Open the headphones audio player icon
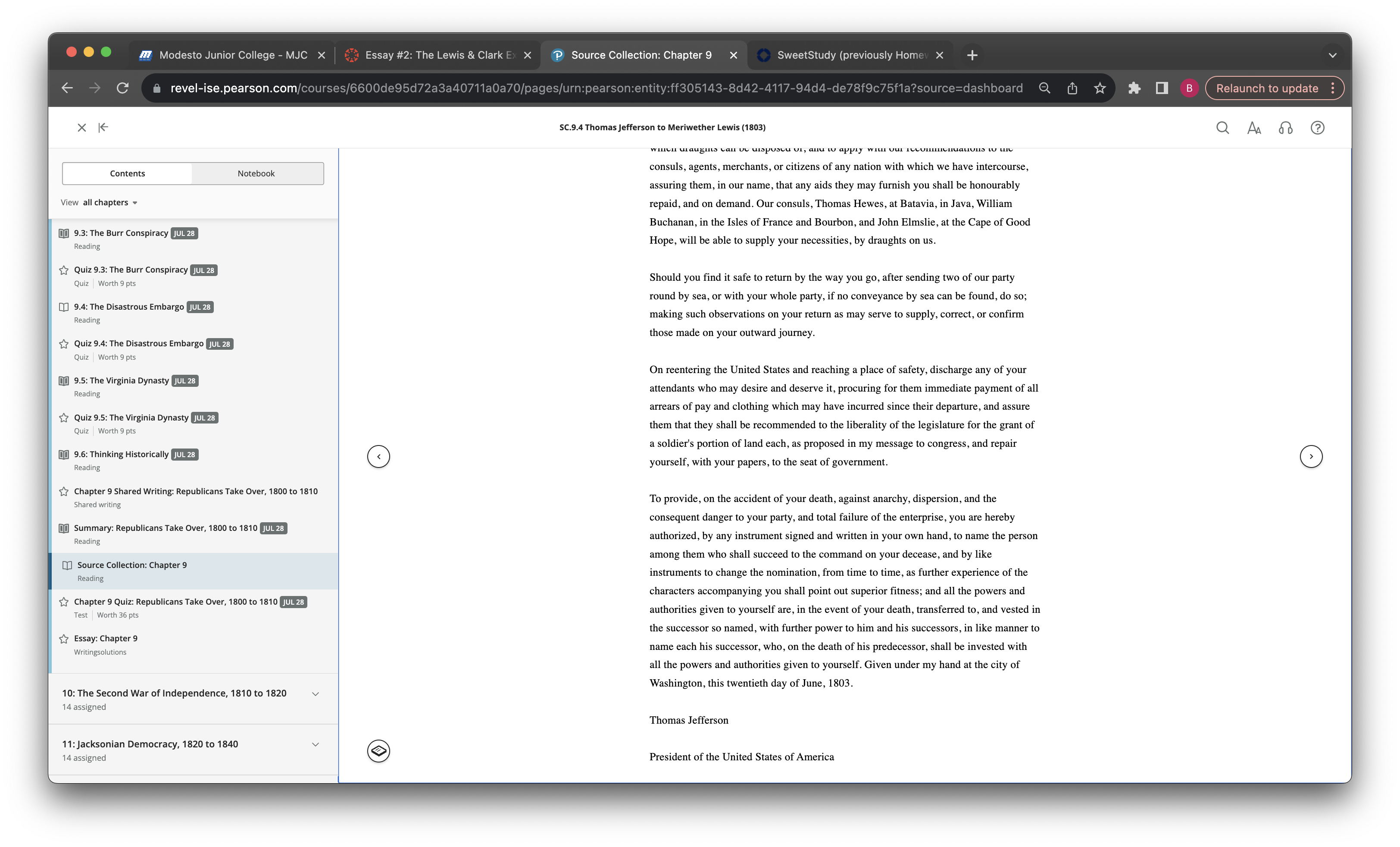The width and height of the screenshot is (1400, 847). coord(1286,127)
